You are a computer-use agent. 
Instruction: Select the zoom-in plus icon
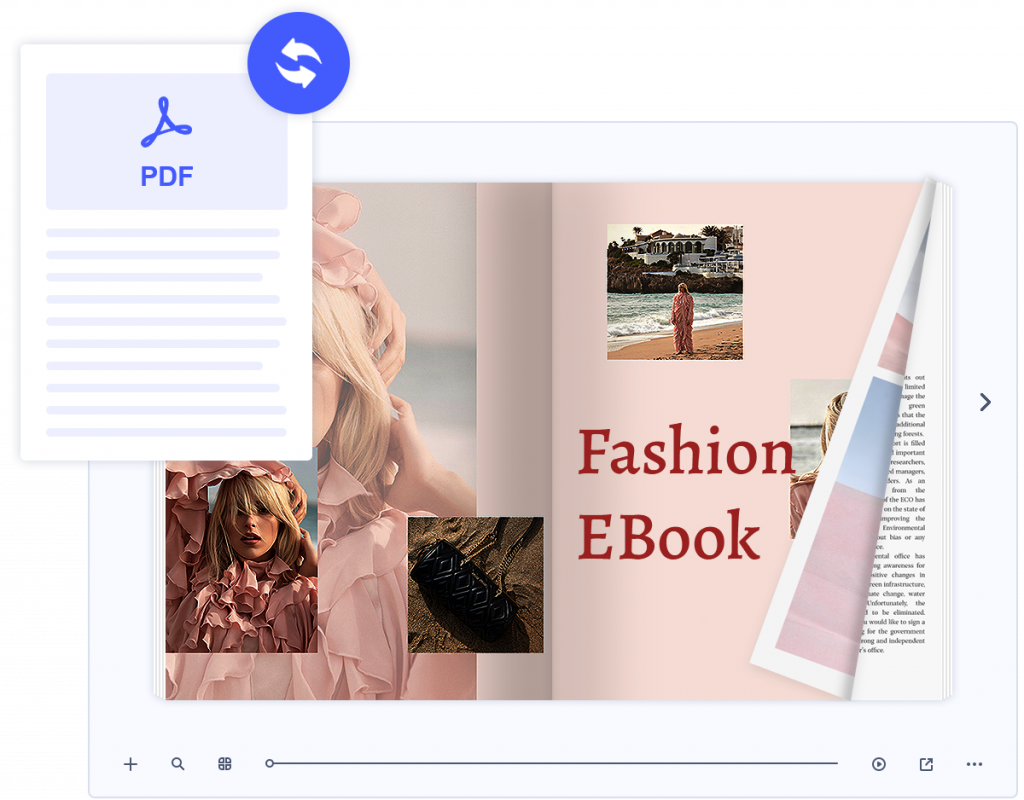click(130, 764)
